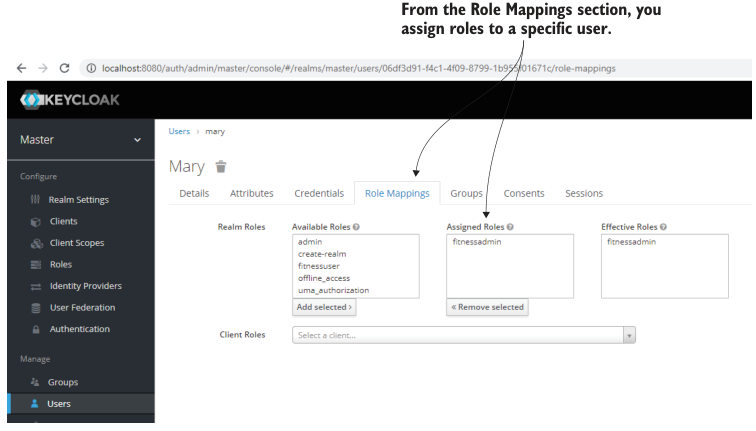The width and height of the screenshot is (756, 431).
Task: Delete user Mary with trash icon
Action: (221, 167)
